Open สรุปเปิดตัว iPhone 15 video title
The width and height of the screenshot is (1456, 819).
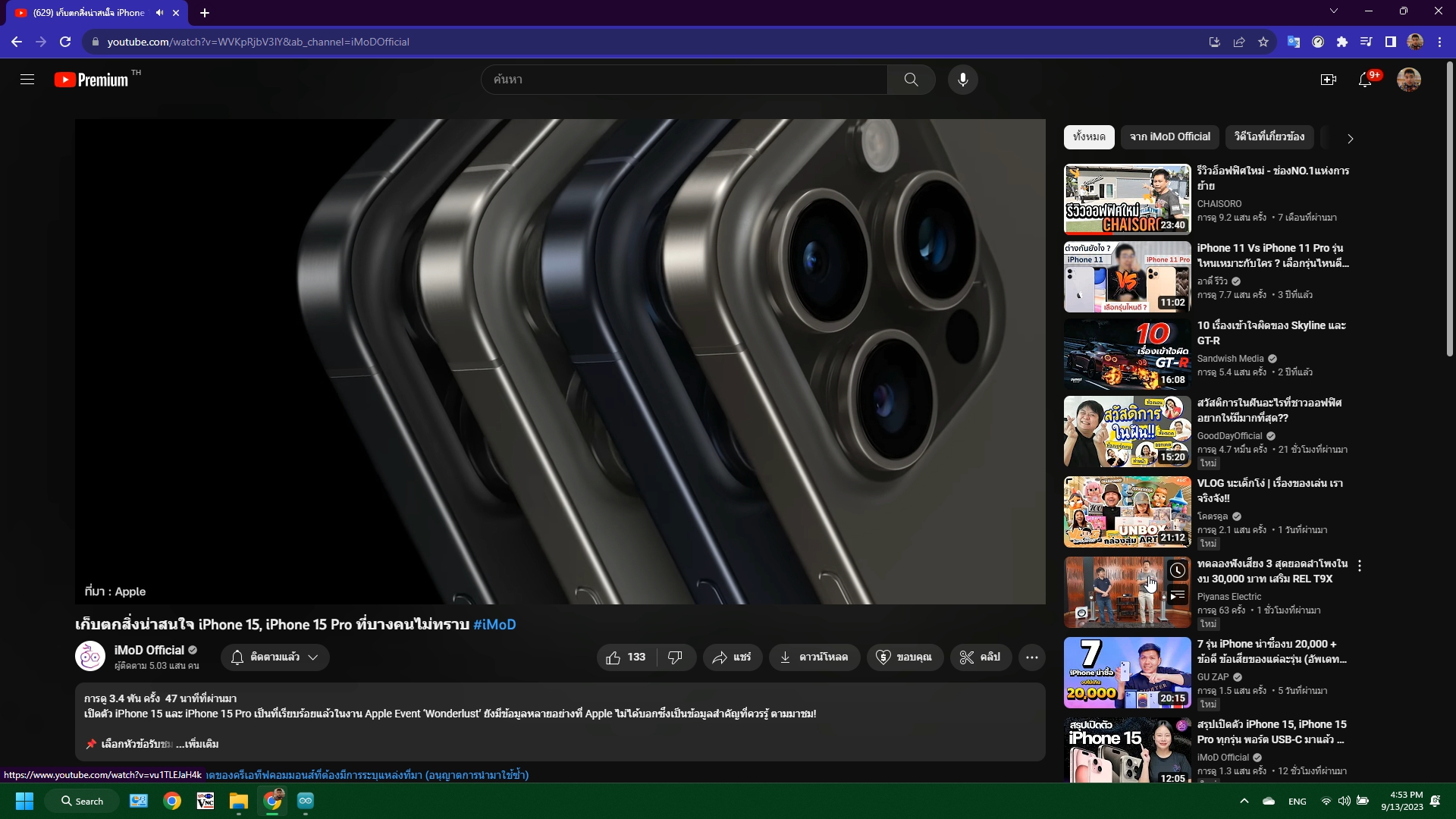(x=1272, y=732)
